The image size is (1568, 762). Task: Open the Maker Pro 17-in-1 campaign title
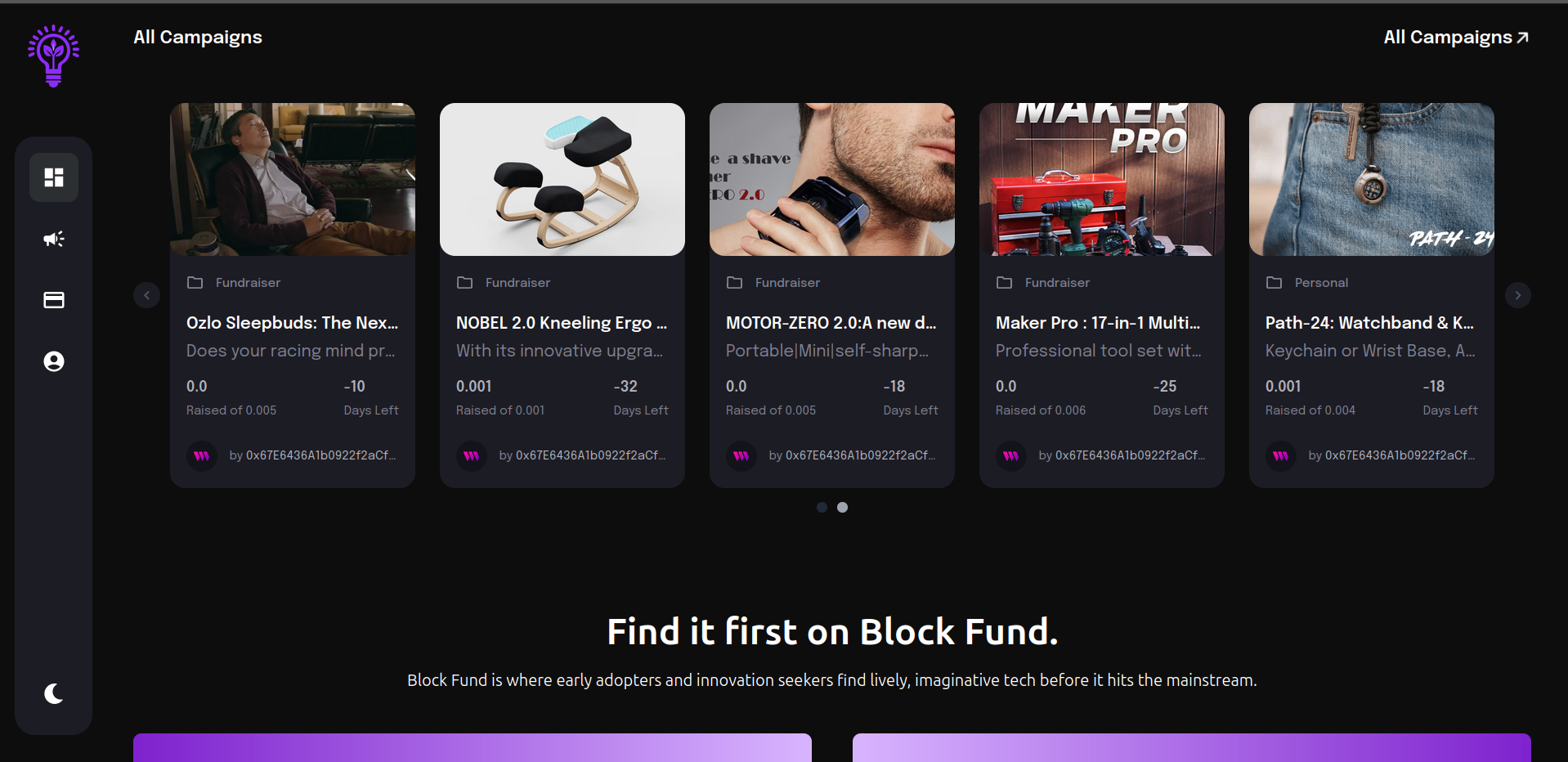pos(1098,323)
